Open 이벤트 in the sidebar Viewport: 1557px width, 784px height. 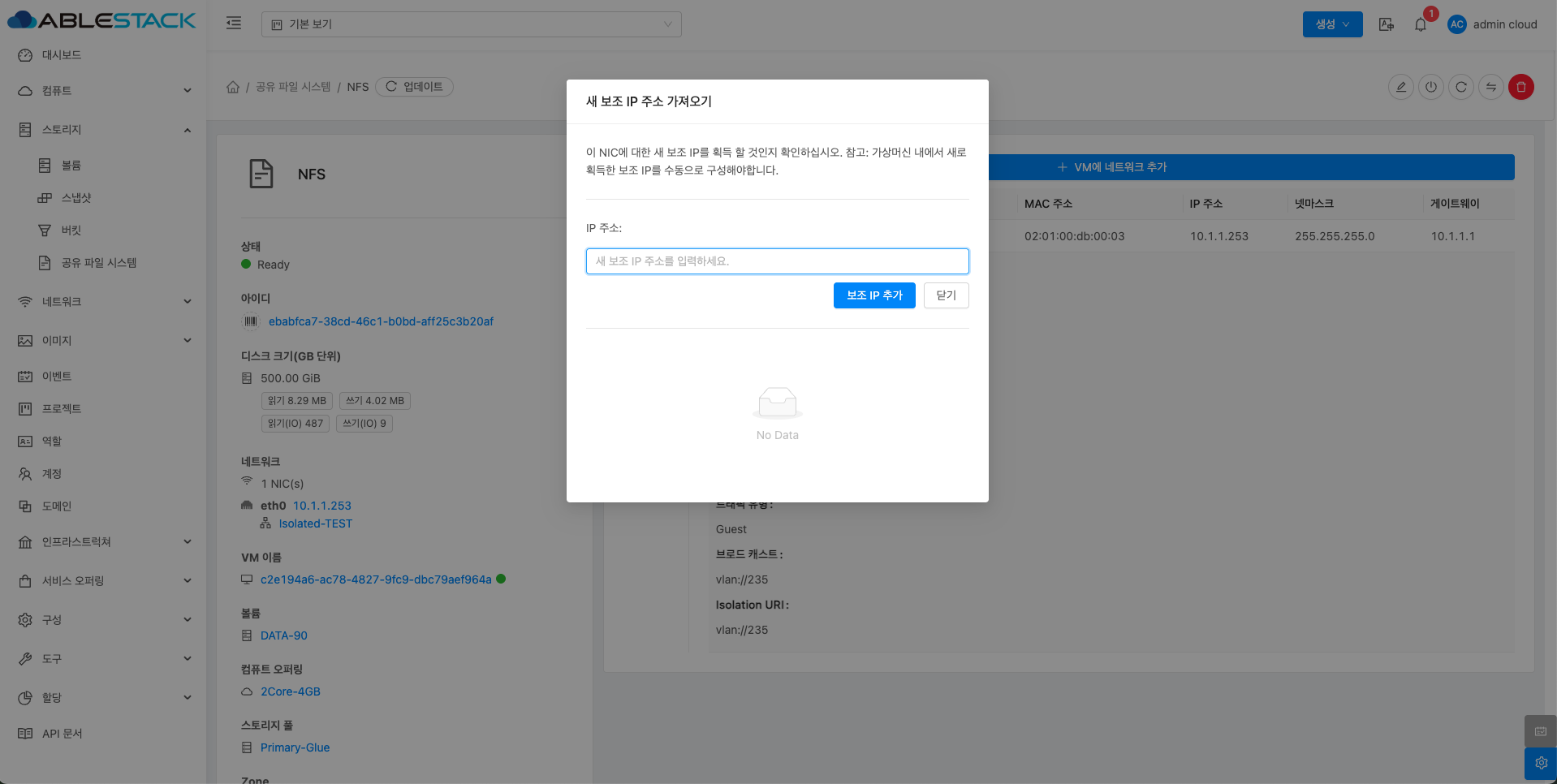pos(57,377)
